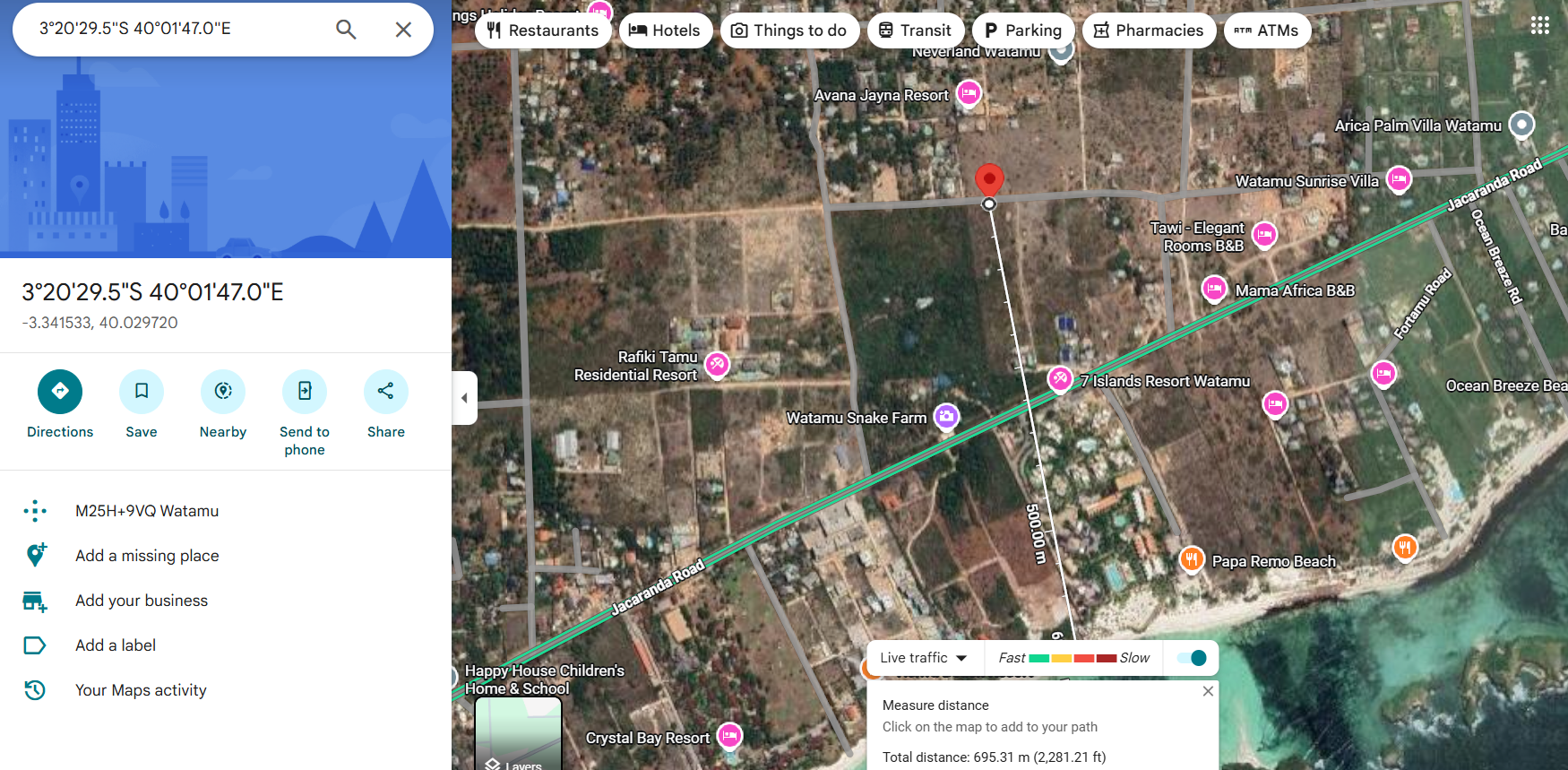
Task: Select Watamu Sunrise Villa hotel marker
Action: 1399,179
